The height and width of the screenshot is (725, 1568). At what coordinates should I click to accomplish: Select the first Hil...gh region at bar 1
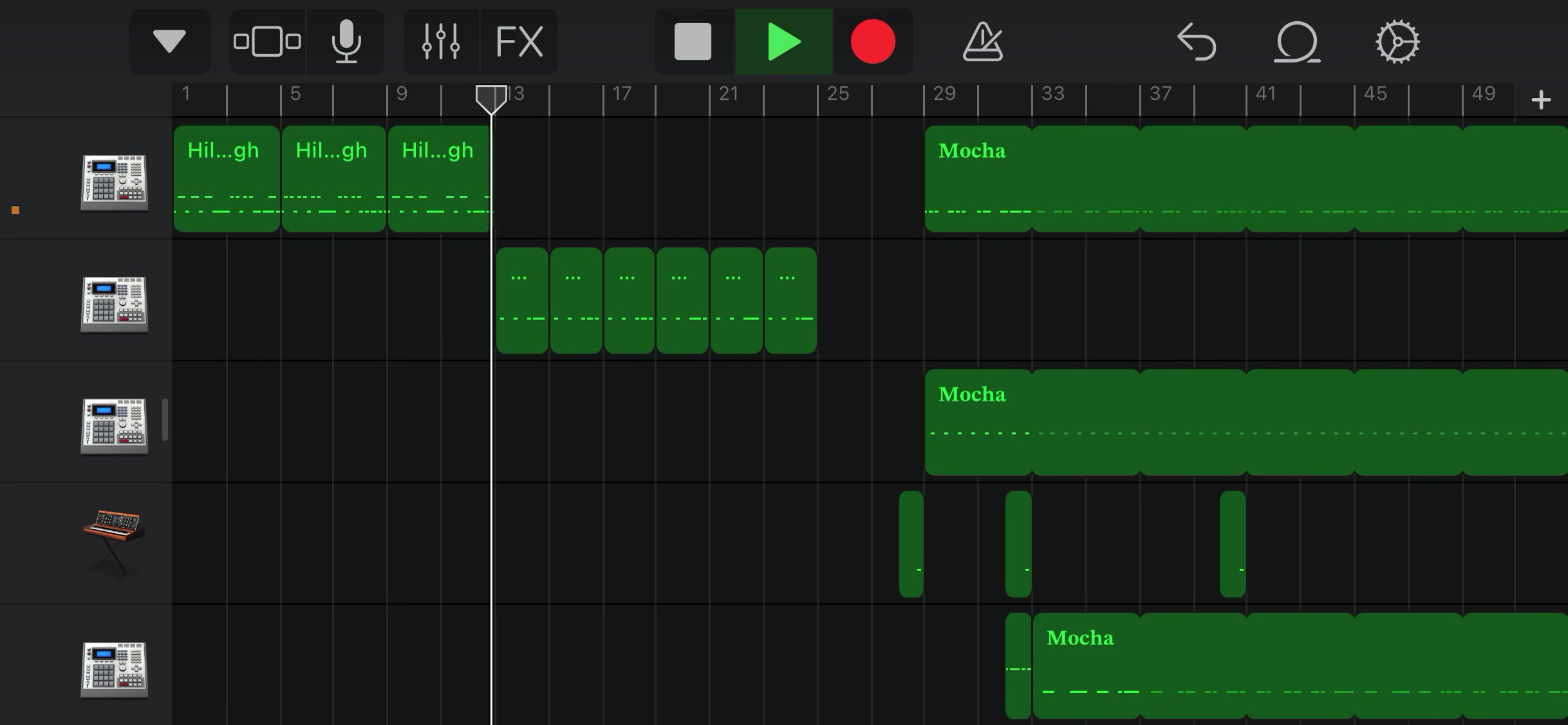pos(227,178)
